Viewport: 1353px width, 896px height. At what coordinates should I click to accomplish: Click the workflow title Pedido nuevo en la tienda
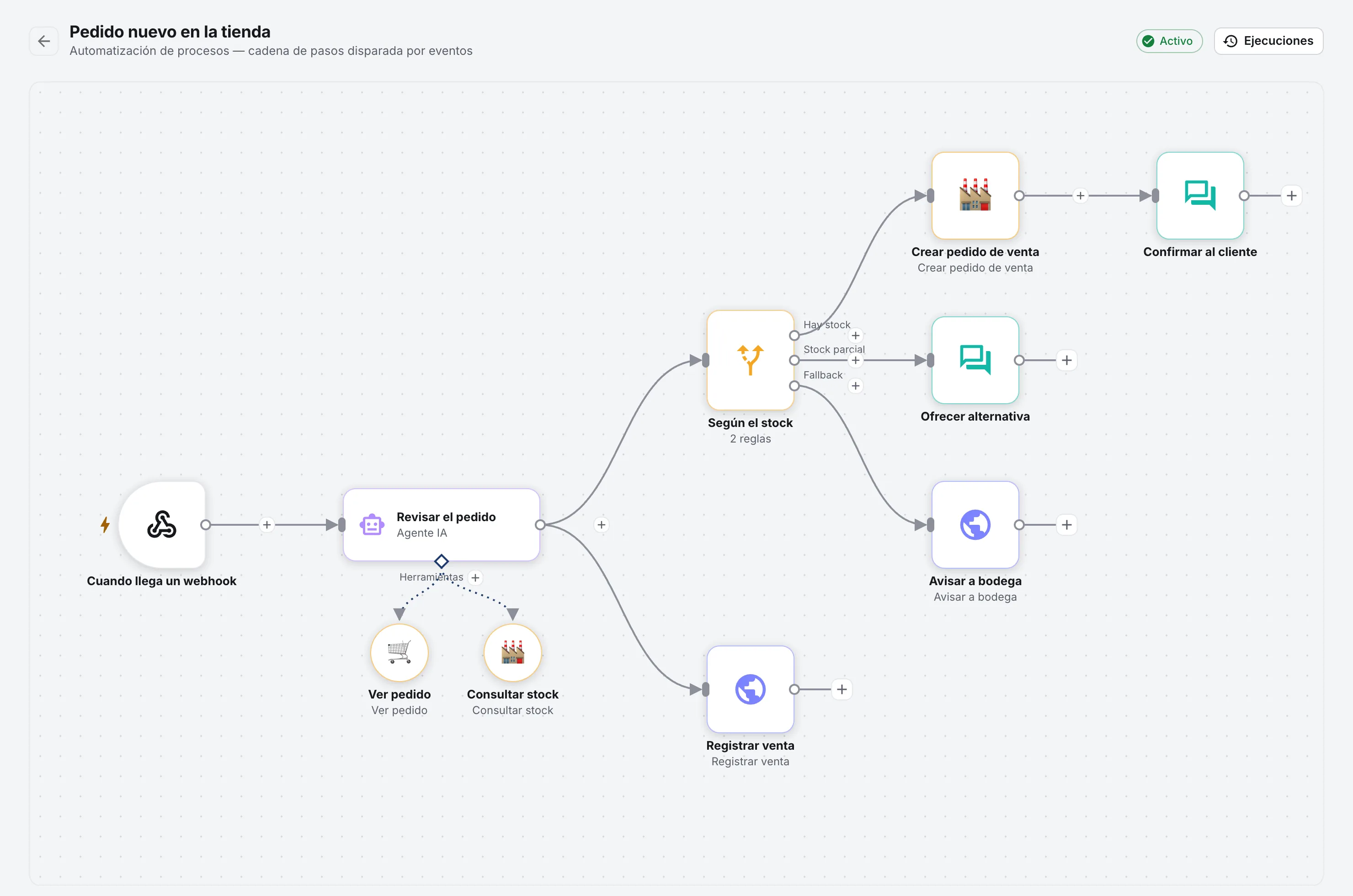pos(170,32)
